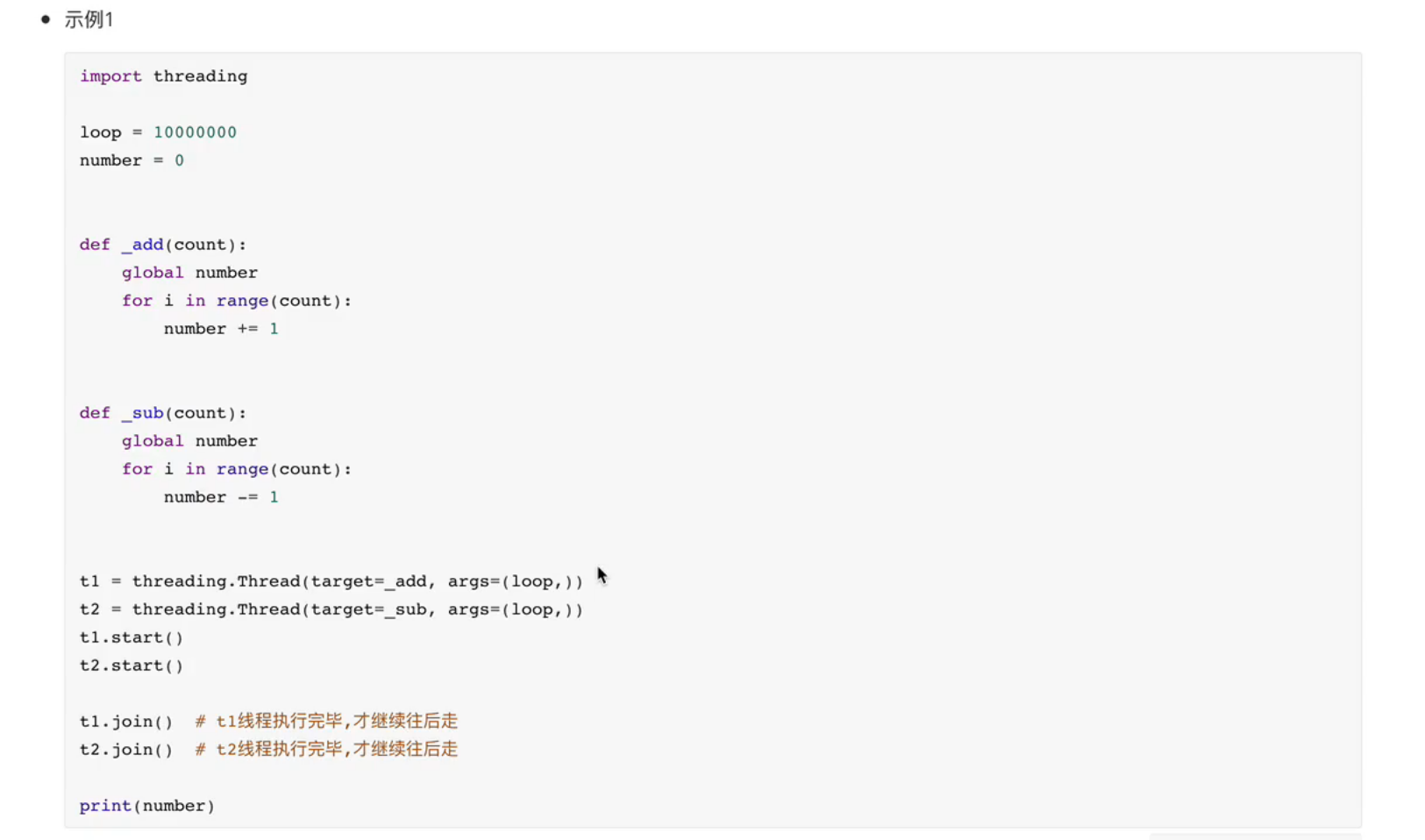Click the t1.start() call
This screenshot has height=840, width=1425.
(x=132, y=637)
